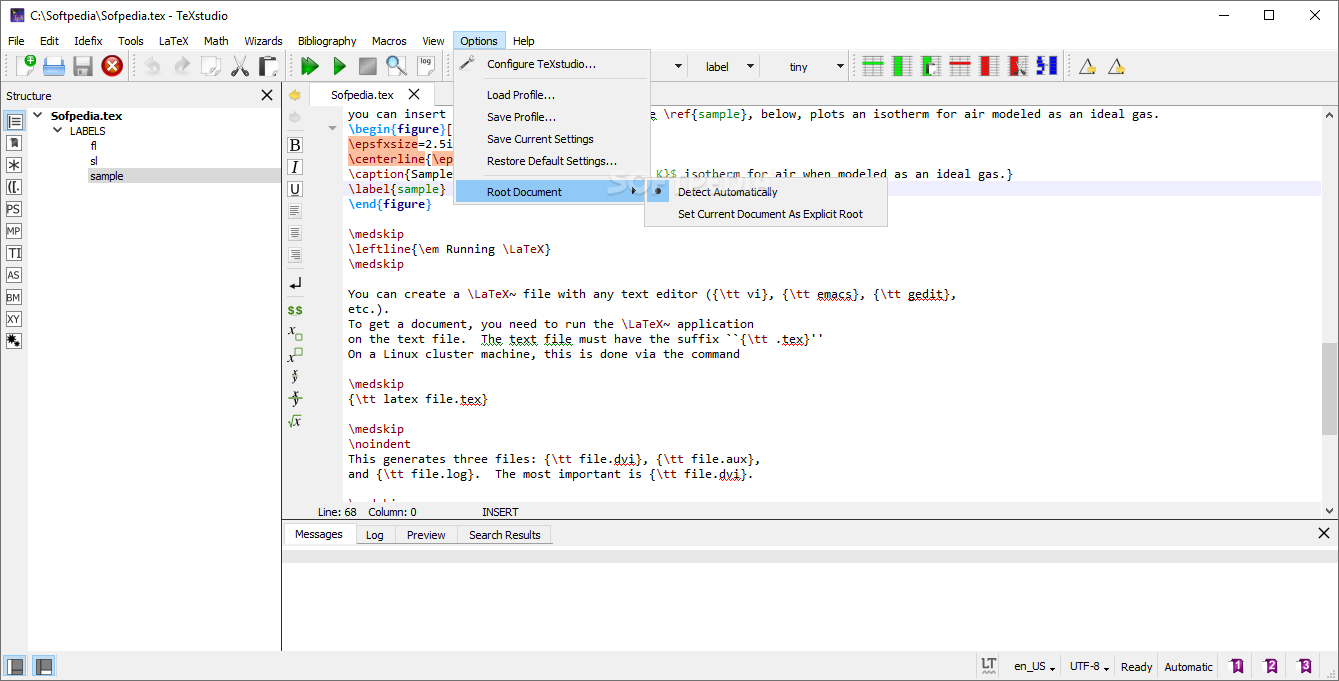This screenshot has height=681, width=1339.
Task: Collapse the LABELS tree node
Action: (57, 131)
